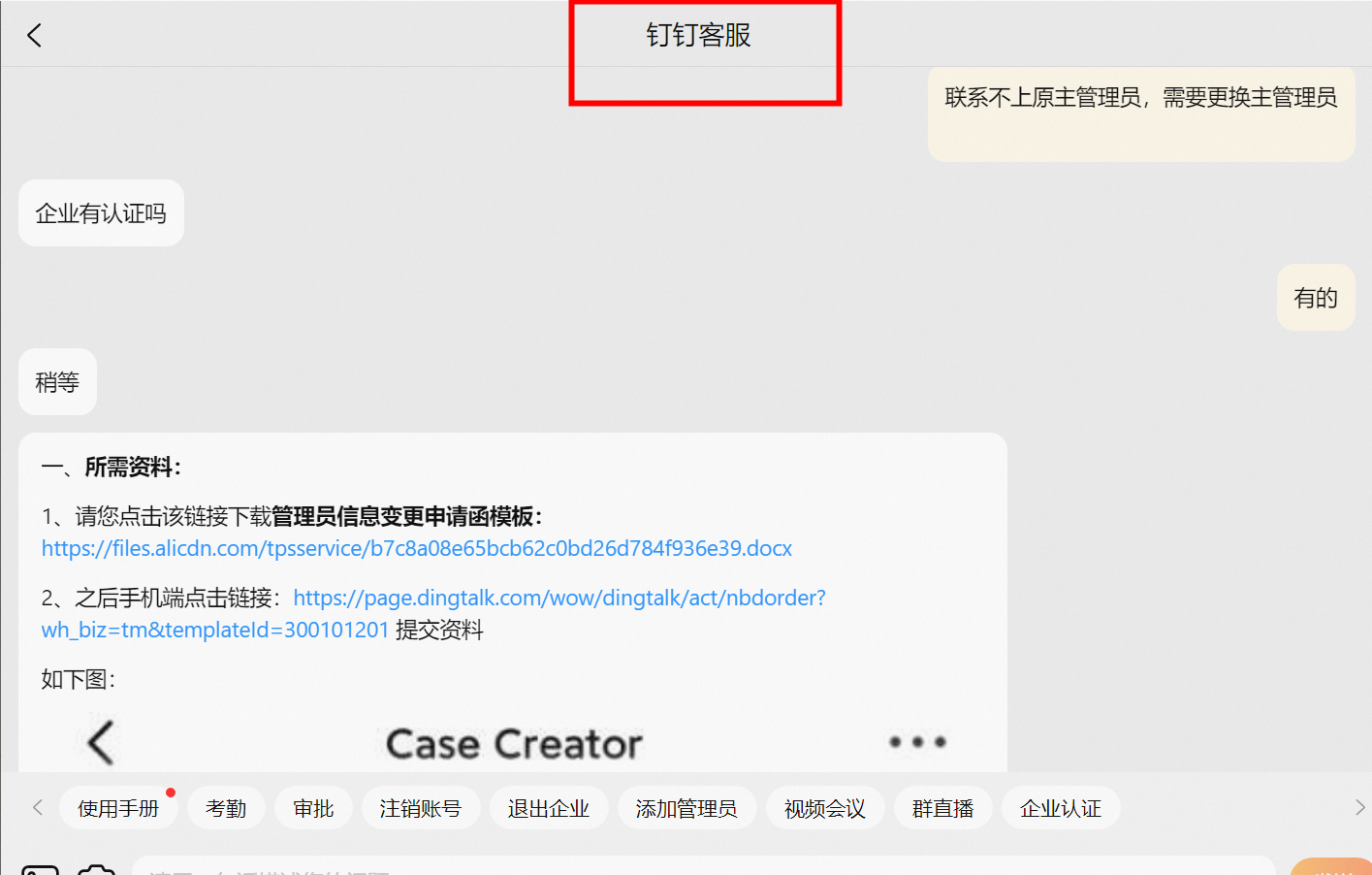
Task: Open the 使用手册 quick reply
Action: tap(118, 808)
